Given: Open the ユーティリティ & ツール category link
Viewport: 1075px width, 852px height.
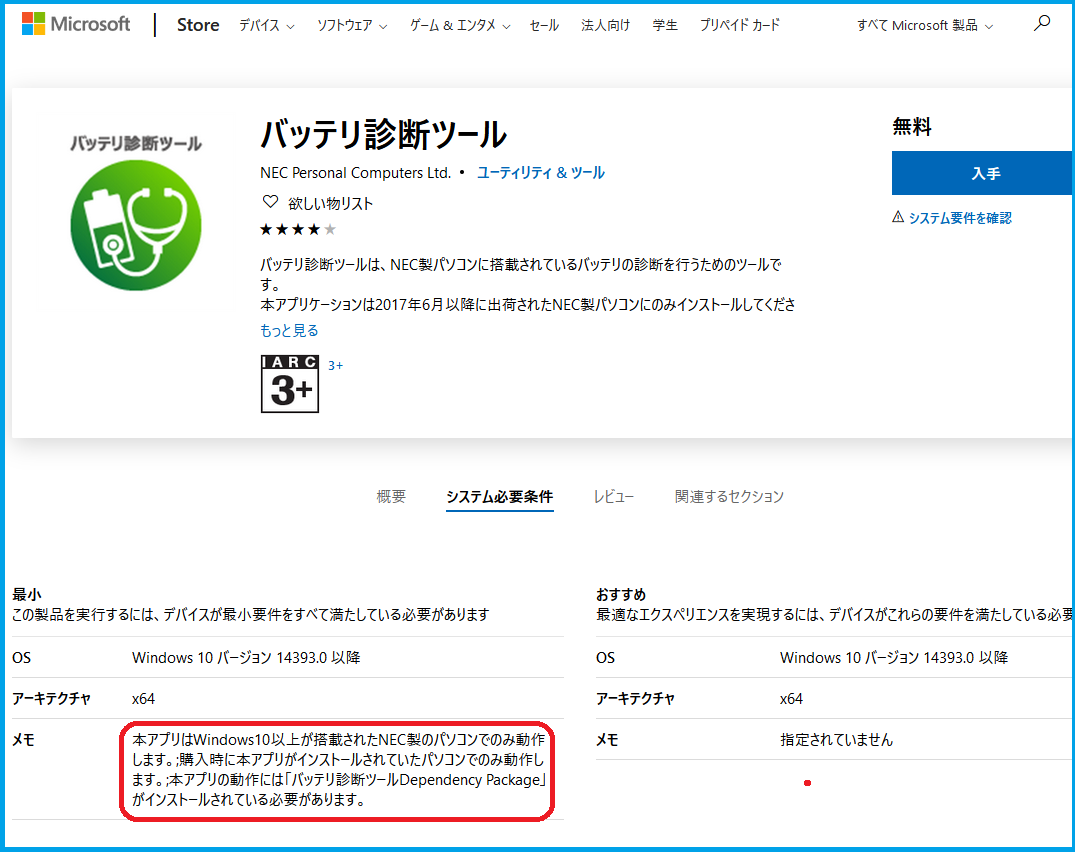Looking at the screenshot, I should pos(541,173).
